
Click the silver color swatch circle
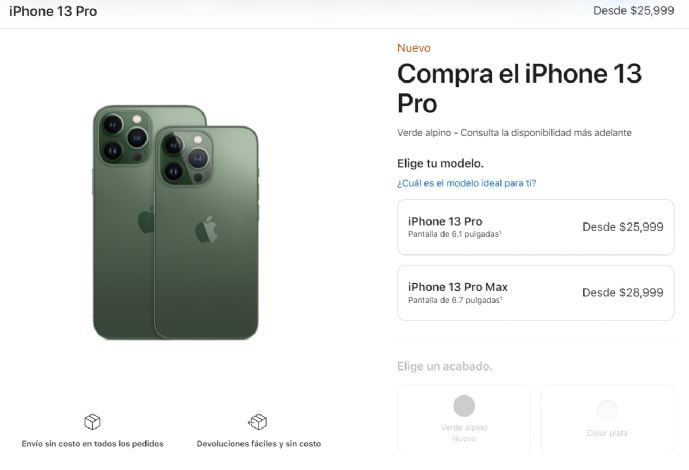click(x=607, y=411)
